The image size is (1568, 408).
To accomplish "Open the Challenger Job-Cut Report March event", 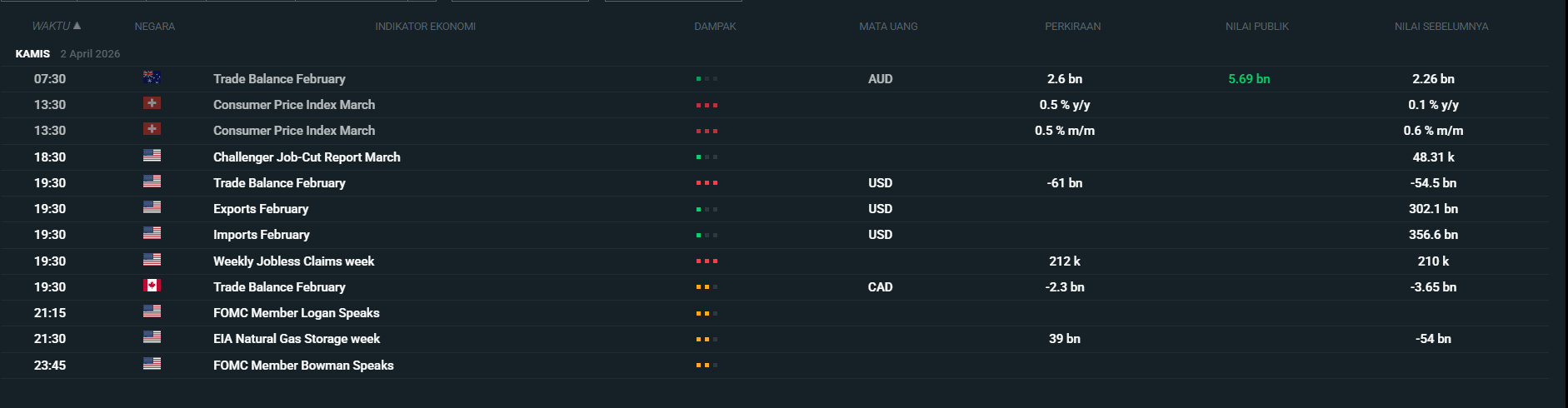I will [x=307, y=157].
